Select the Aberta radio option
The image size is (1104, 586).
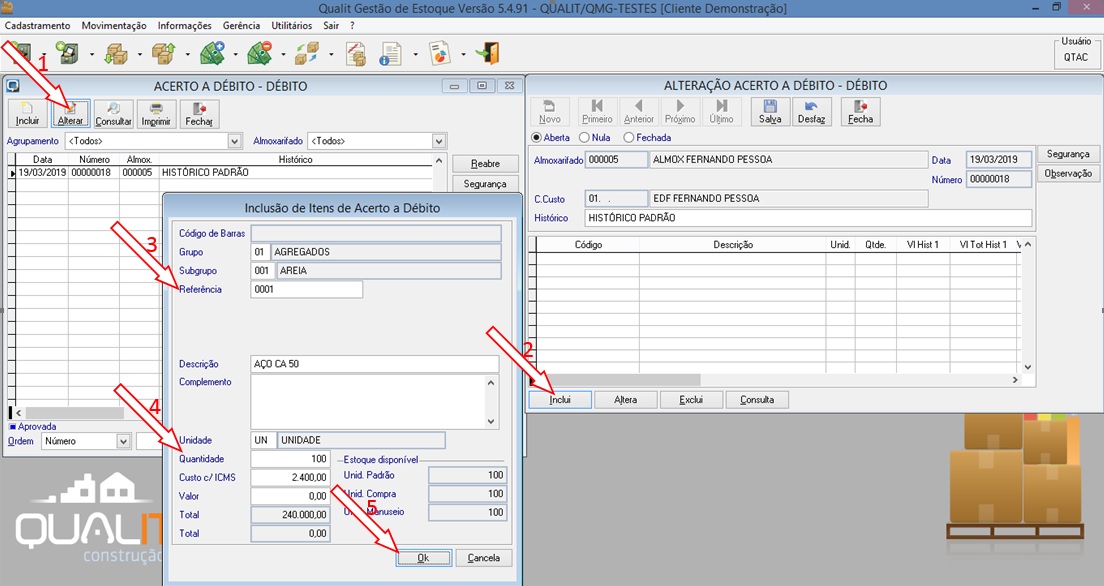coord(537,137)
